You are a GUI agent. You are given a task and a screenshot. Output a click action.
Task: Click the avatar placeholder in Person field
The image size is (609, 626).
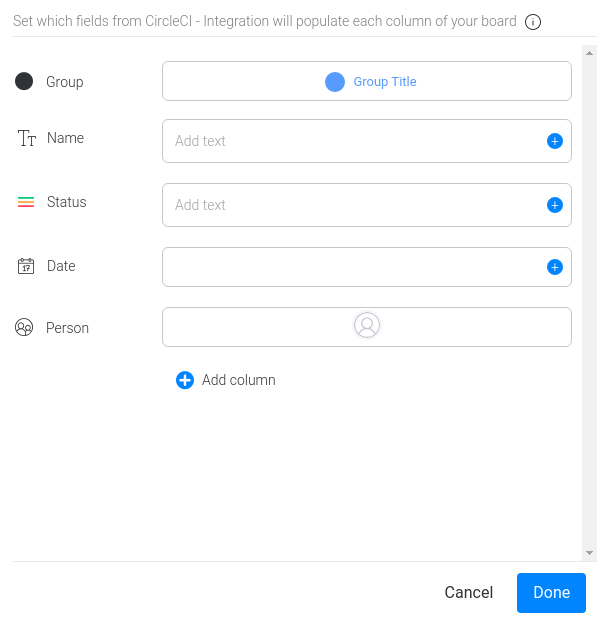[367, 326]
